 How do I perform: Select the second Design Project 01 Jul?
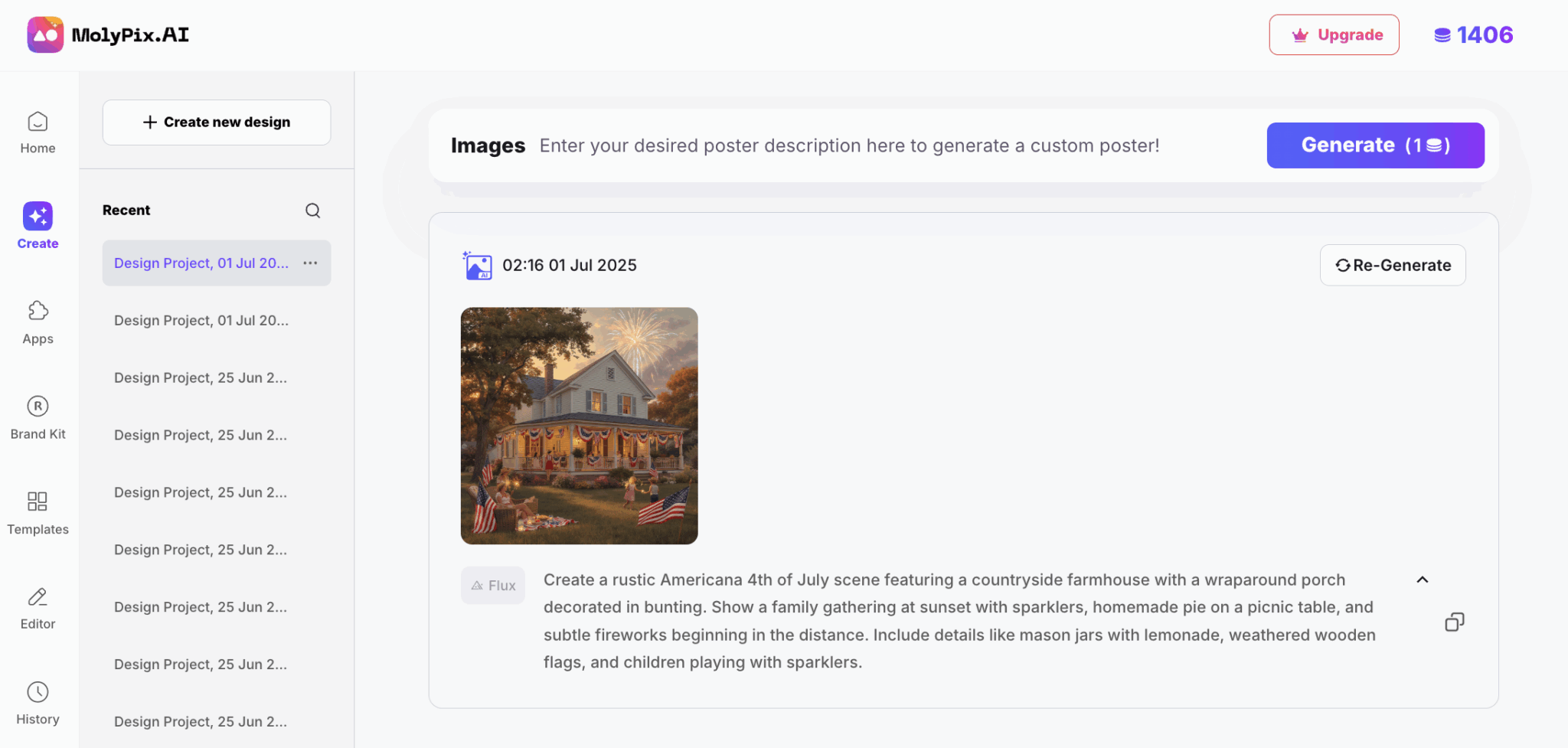pyautogui.click(x=201, y=321)
